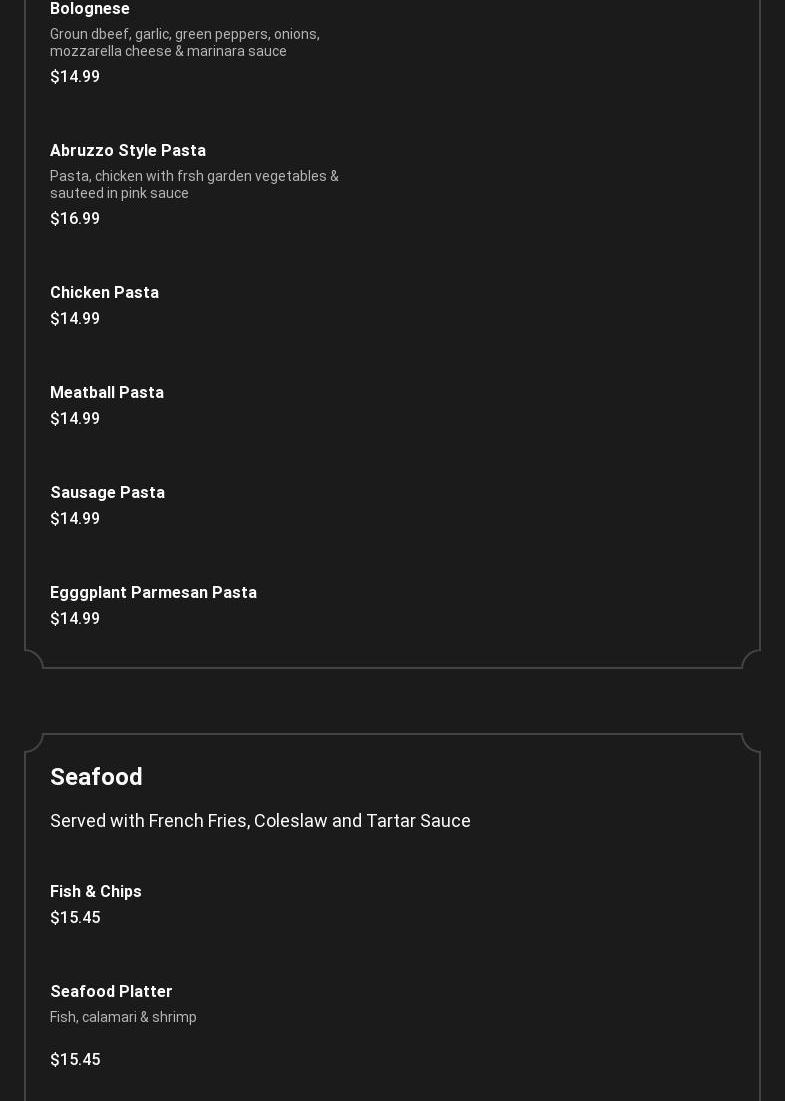The height and width of the screenshot is (1101, 785).
Task: Open the Meatball Pasta item
Action: (x=107, y=392)
